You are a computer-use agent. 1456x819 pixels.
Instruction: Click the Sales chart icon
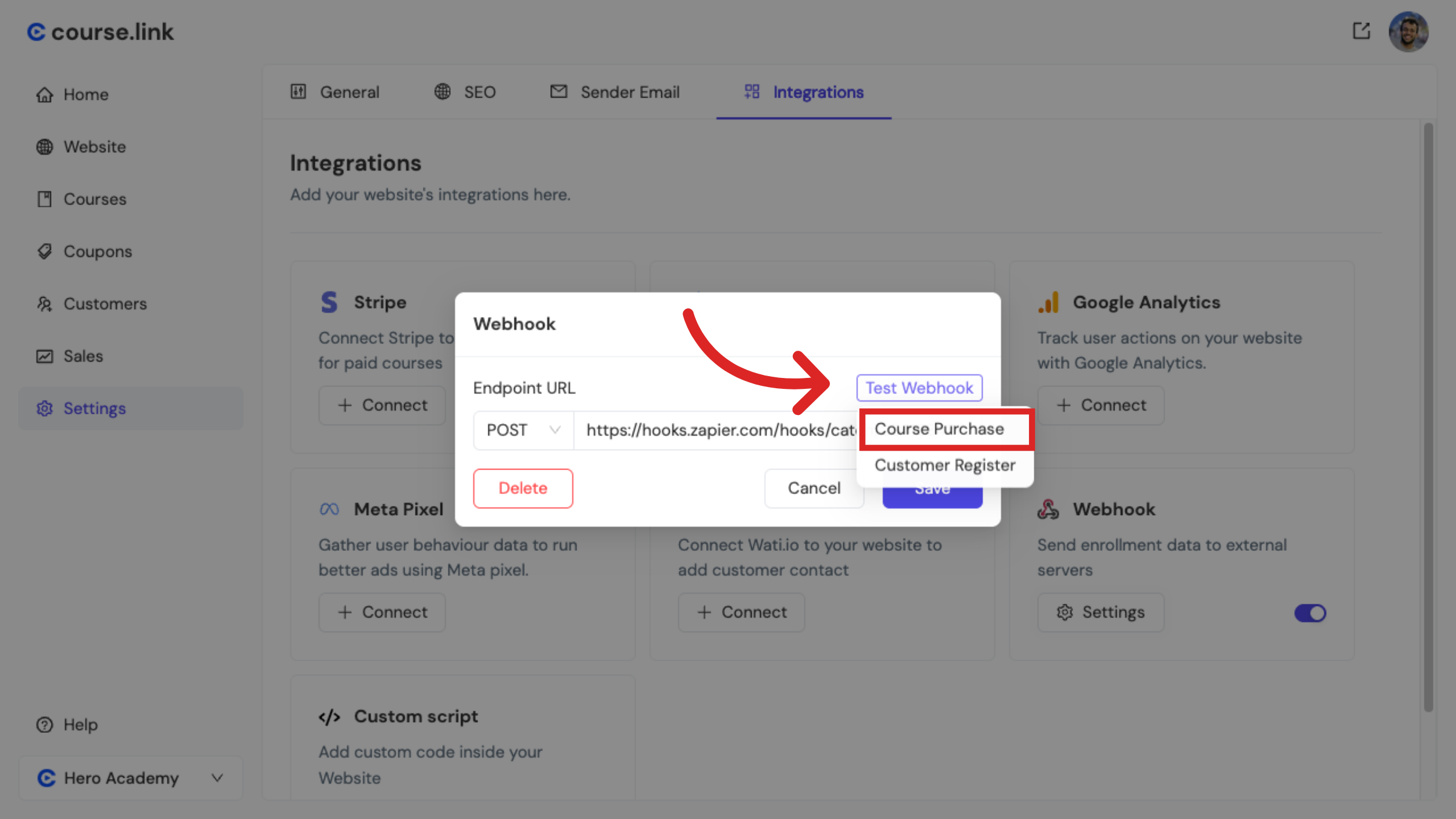coord(44,356)
